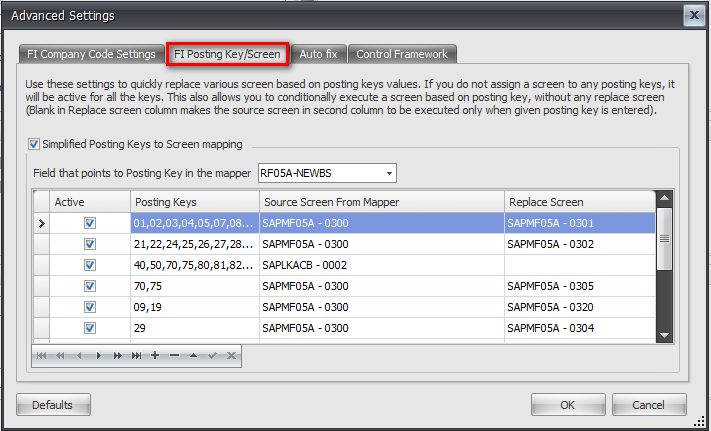Click source screen cell in 09,19 row
This screenshot has width=711, height=431.
[382, 307]
